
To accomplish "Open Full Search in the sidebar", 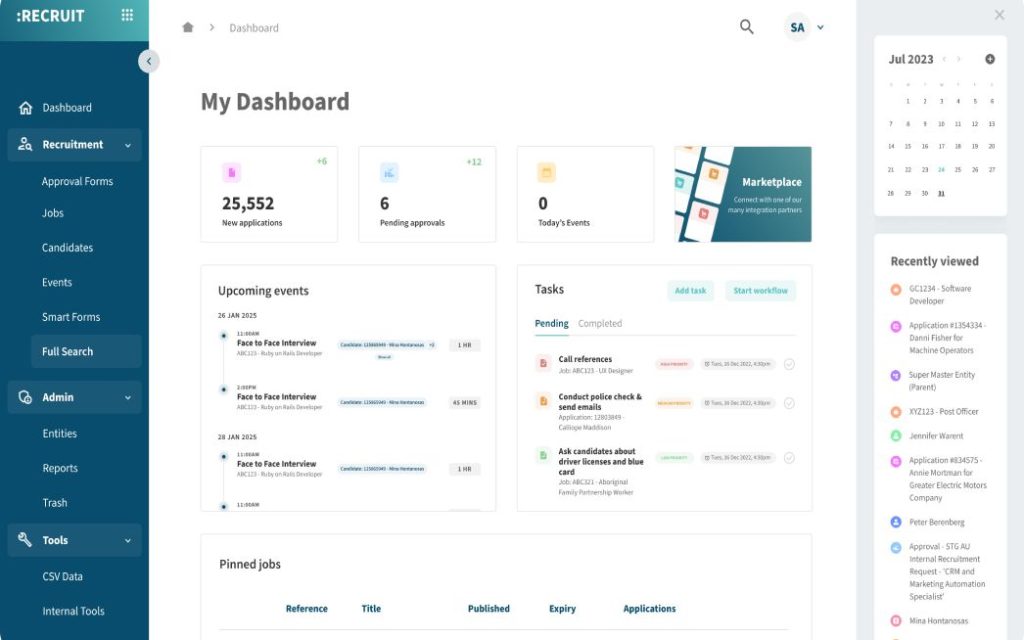I will 68,352.
